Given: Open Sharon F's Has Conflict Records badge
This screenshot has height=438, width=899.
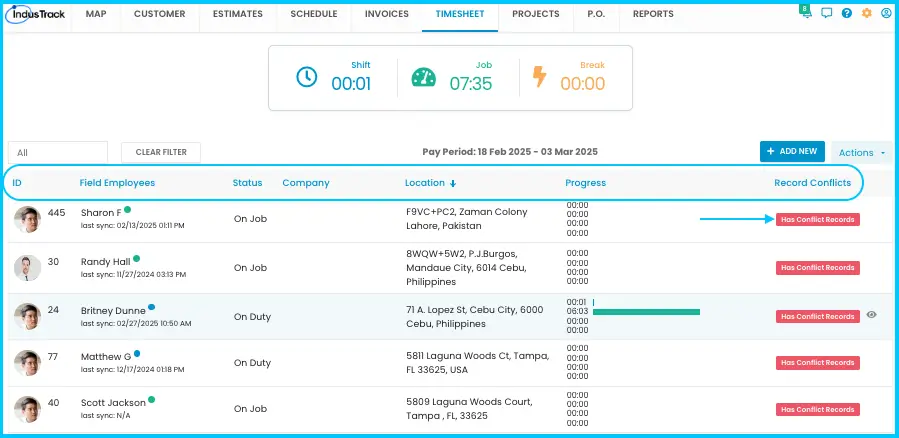Looking at the screenshot, I should click(x=818, y=220).
